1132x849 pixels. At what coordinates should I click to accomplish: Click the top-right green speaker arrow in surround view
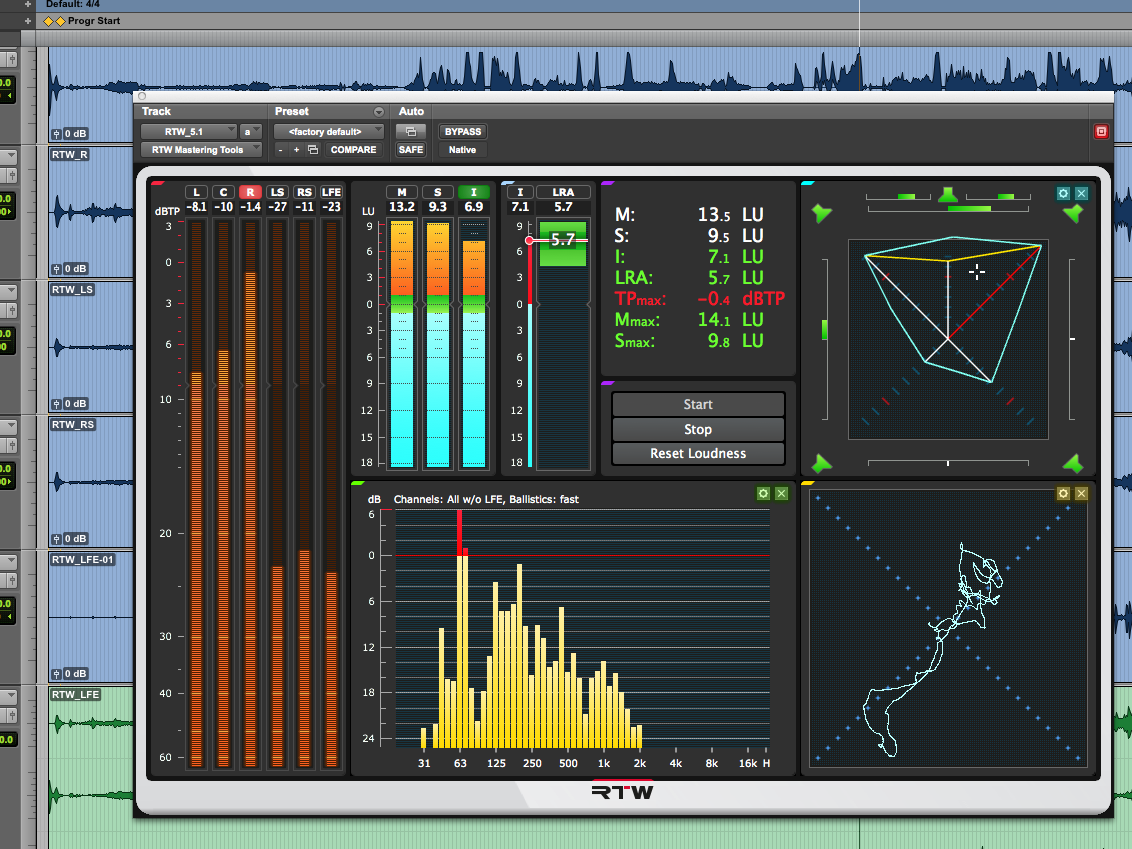coord(1074,213)
